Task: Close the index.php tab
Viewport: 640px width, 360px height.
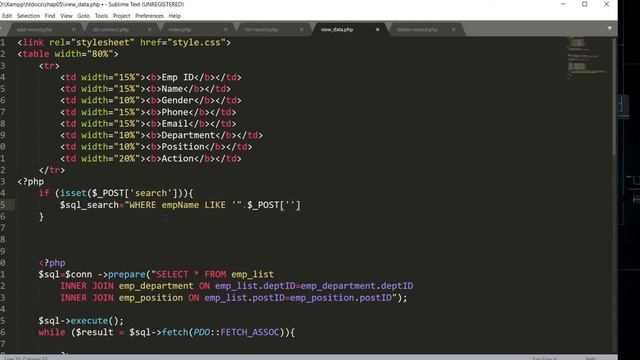Action: pos(225,29)
